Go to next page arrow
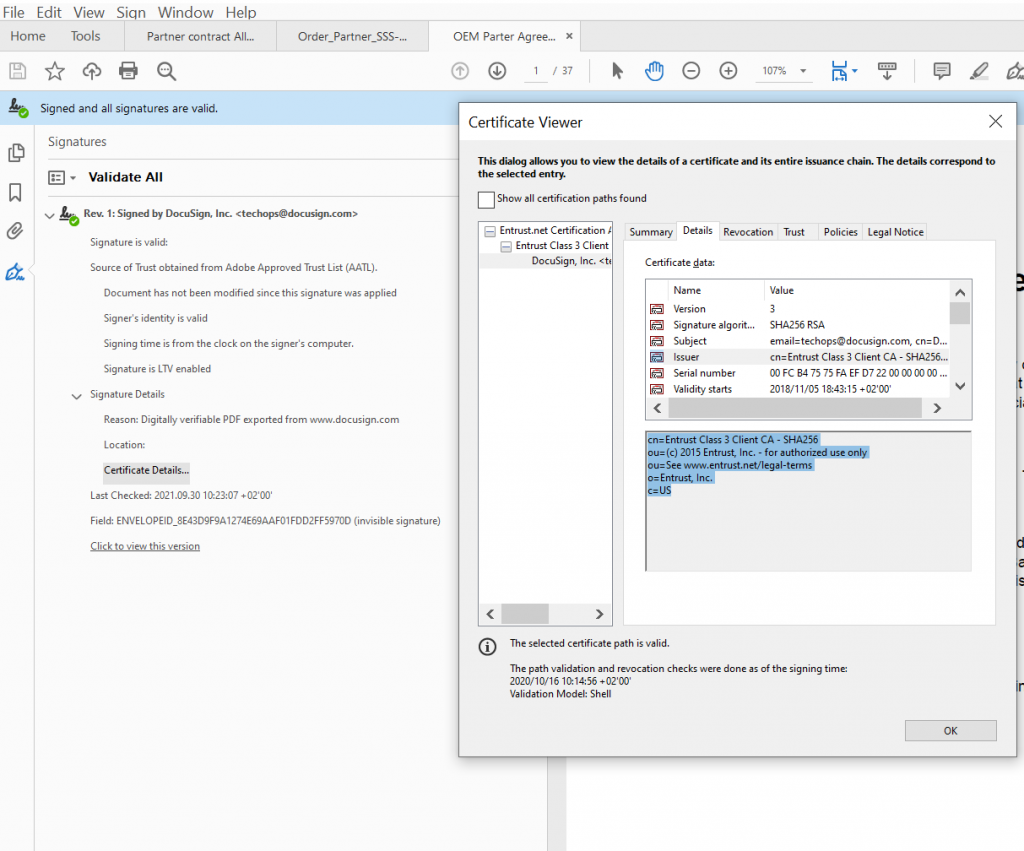This screenshot has height=851, width=1024. coord(497,71)
